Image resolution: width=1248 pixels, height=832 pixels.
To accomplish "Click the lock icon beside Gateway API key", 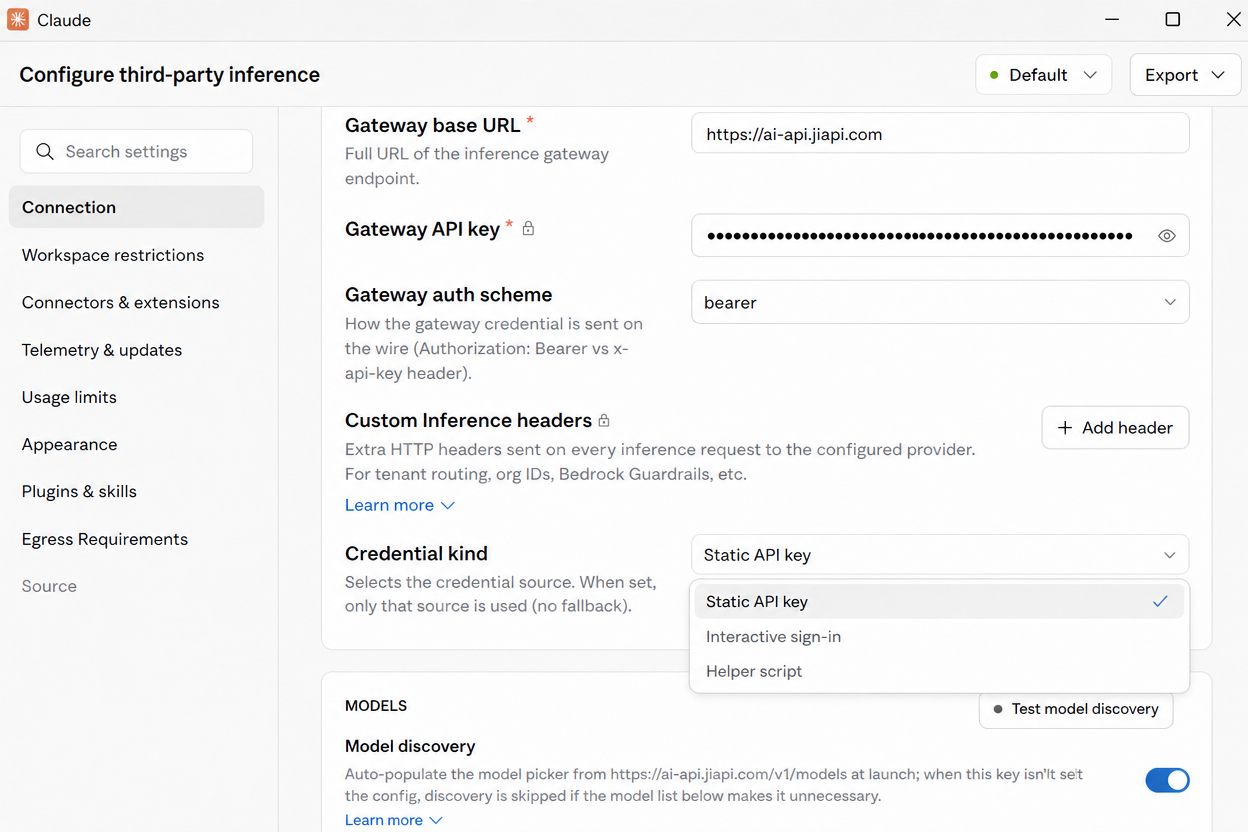I will point(528,229).
